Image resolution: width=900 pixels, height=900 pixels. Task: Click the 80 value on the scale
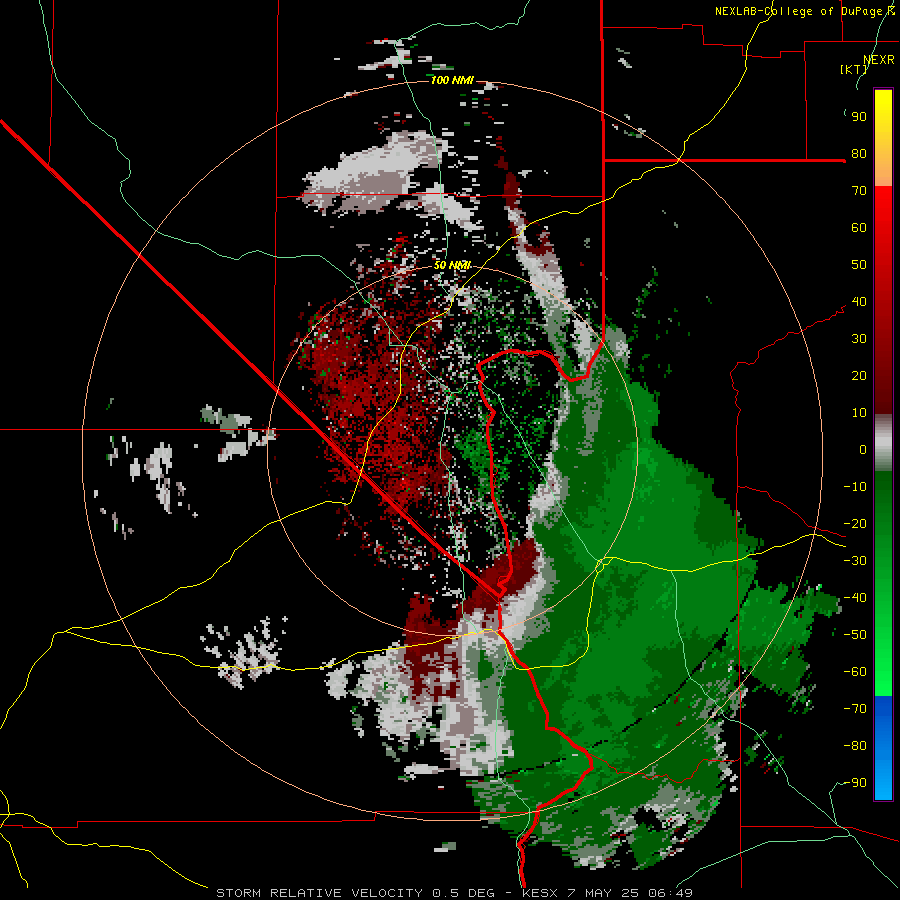859,154
